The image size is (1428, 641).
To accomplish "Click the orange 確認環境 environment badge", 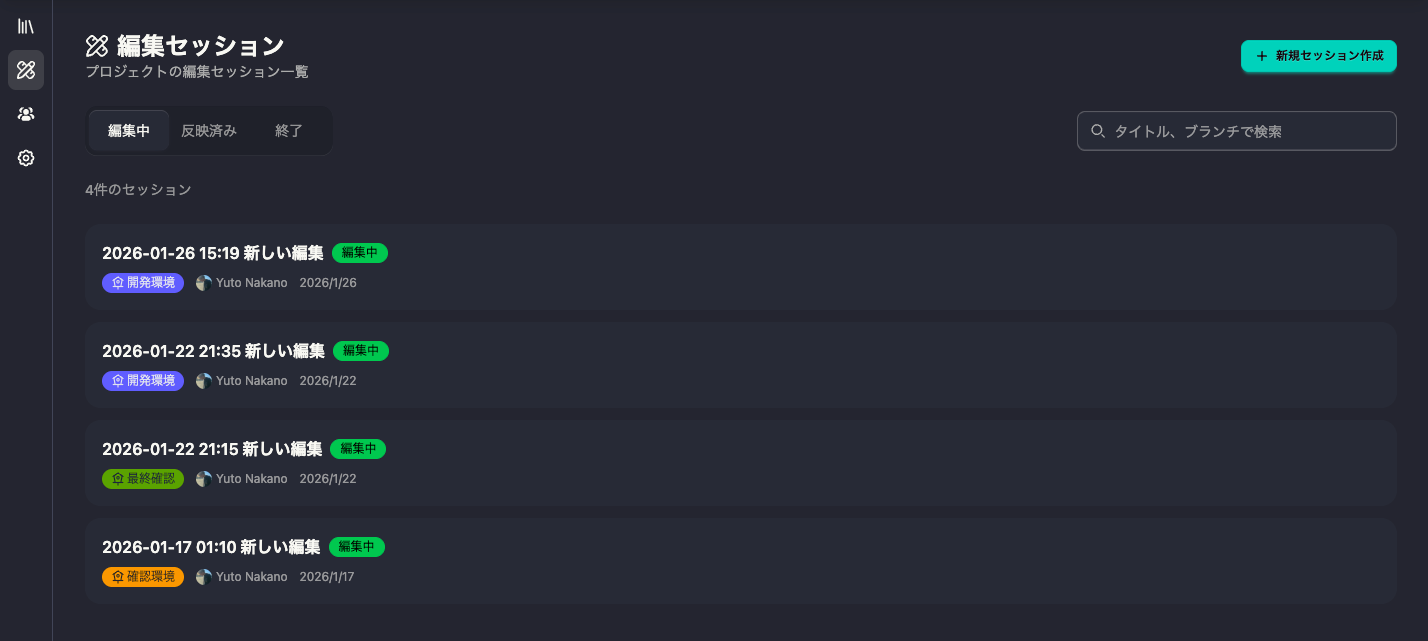I will tap(143, 577).
